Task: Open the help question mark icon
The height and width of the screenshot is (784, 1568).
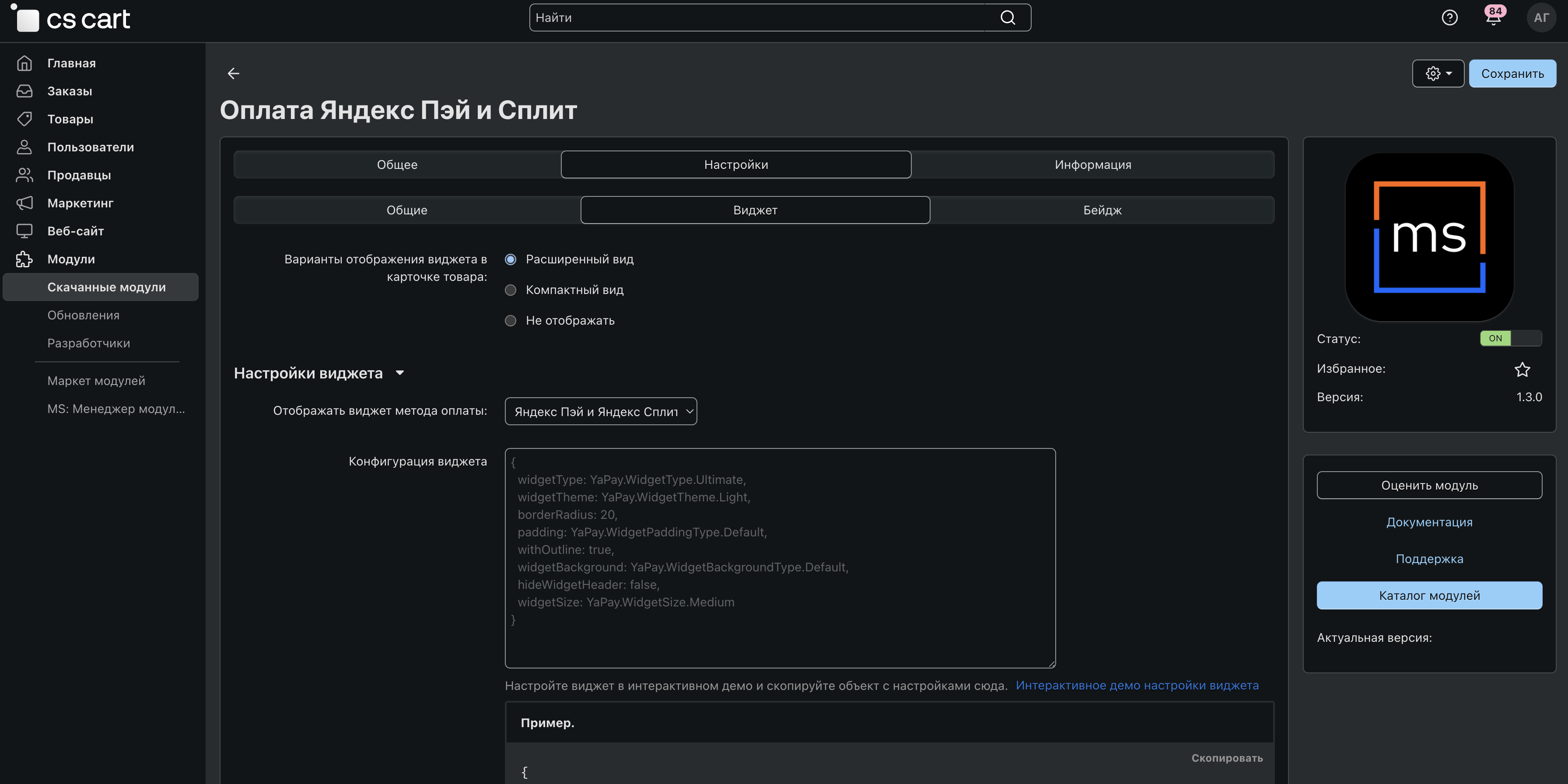Action: pyautogui.click(x=1449, y=17)
